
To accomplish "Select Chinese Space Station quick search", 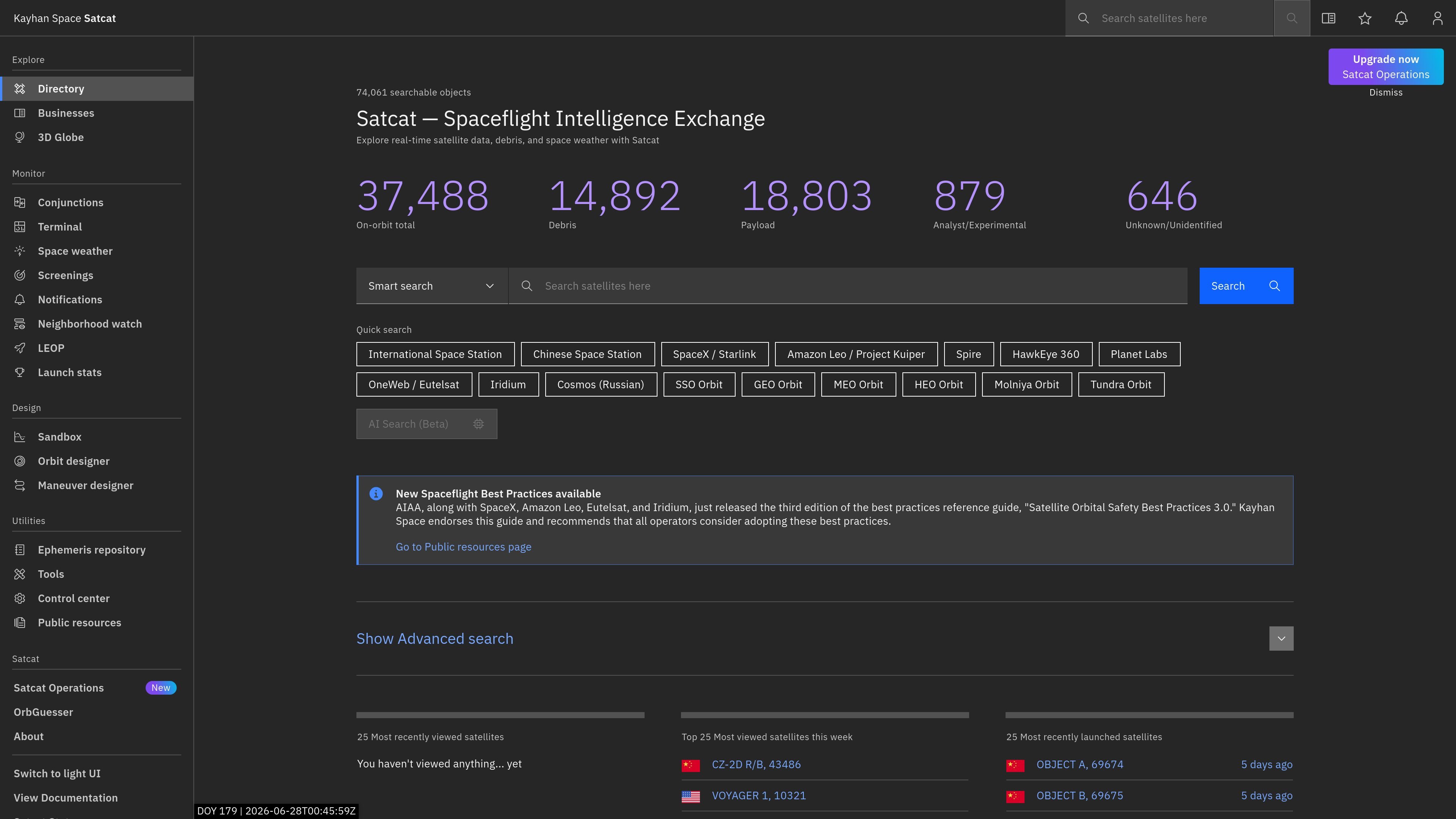I will (x=587, y=355).
